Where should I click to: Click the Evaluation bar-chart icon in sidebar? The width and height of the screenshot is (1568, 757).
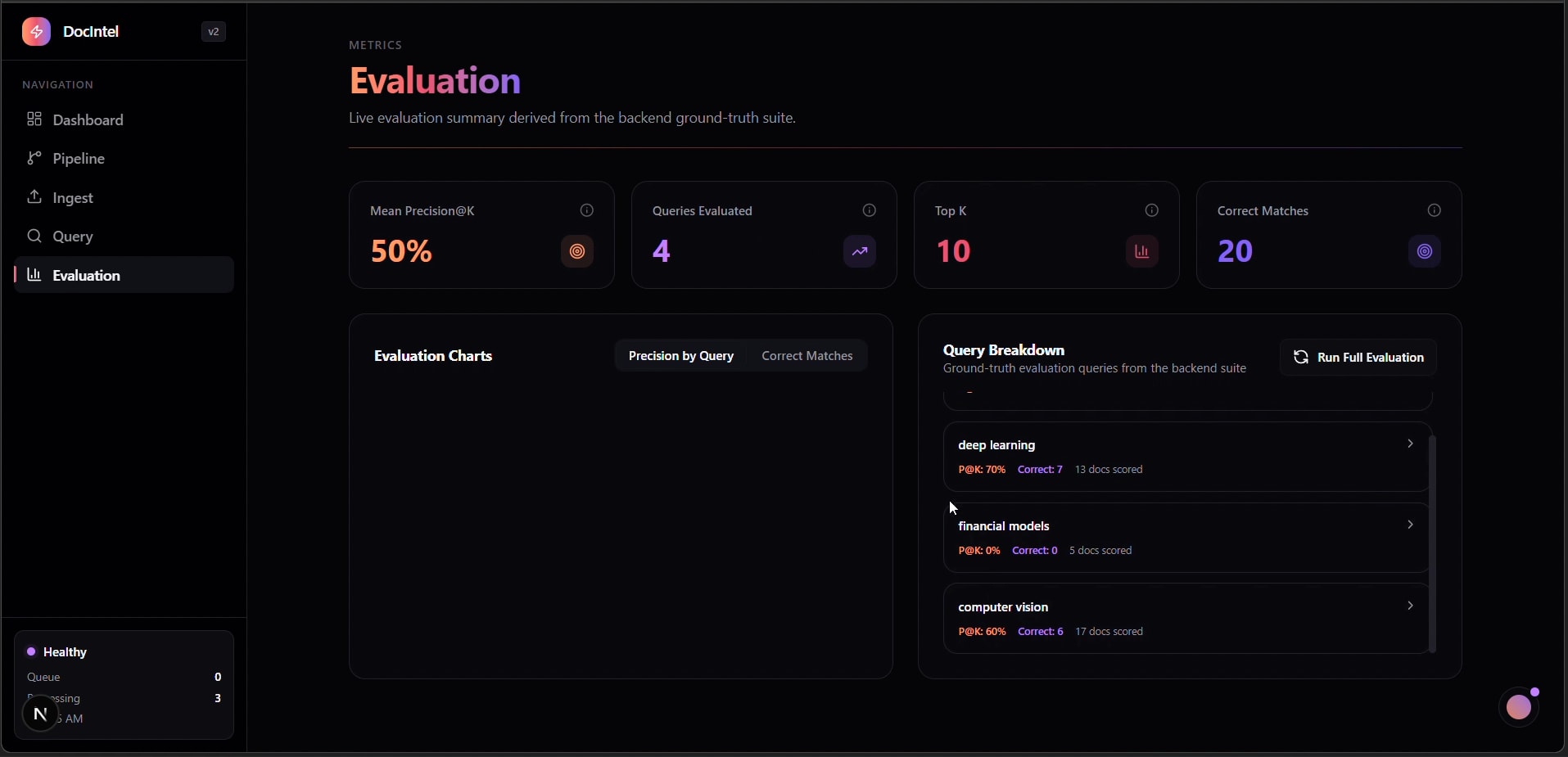[x=34, y=275]
